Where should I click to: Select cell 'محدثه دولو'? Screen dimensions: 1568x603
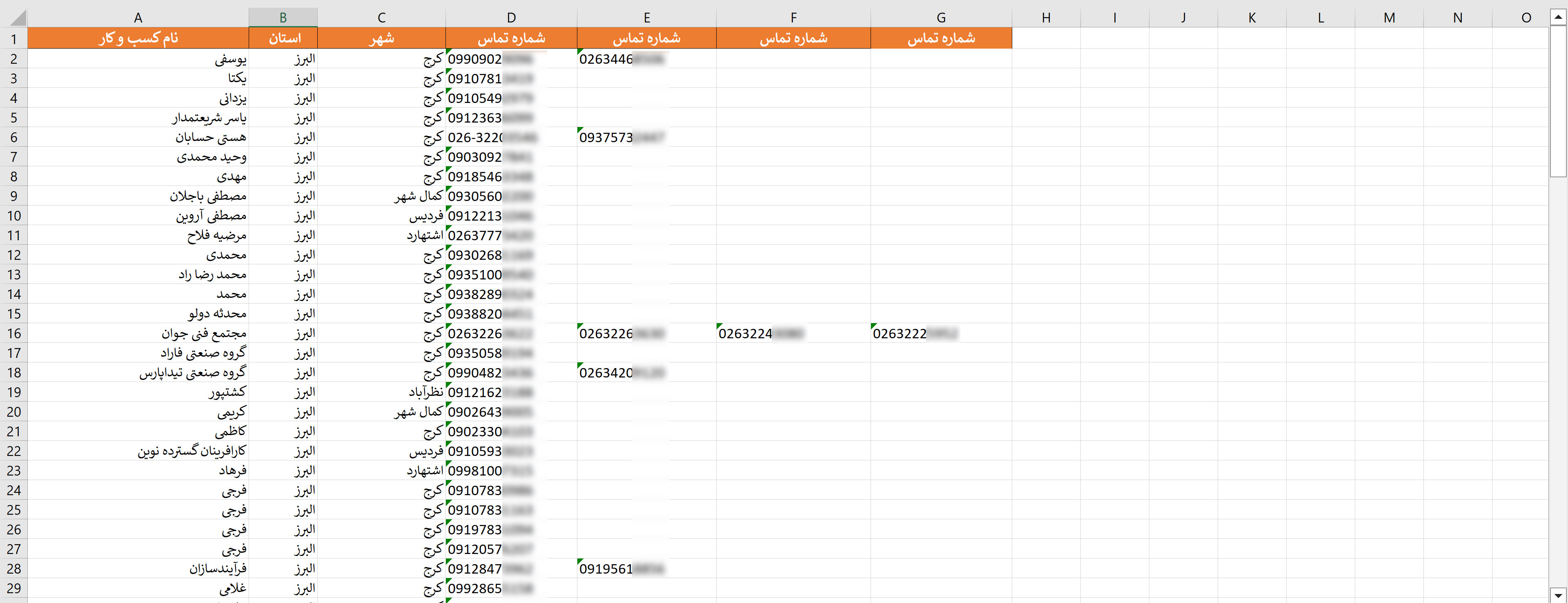138,314
